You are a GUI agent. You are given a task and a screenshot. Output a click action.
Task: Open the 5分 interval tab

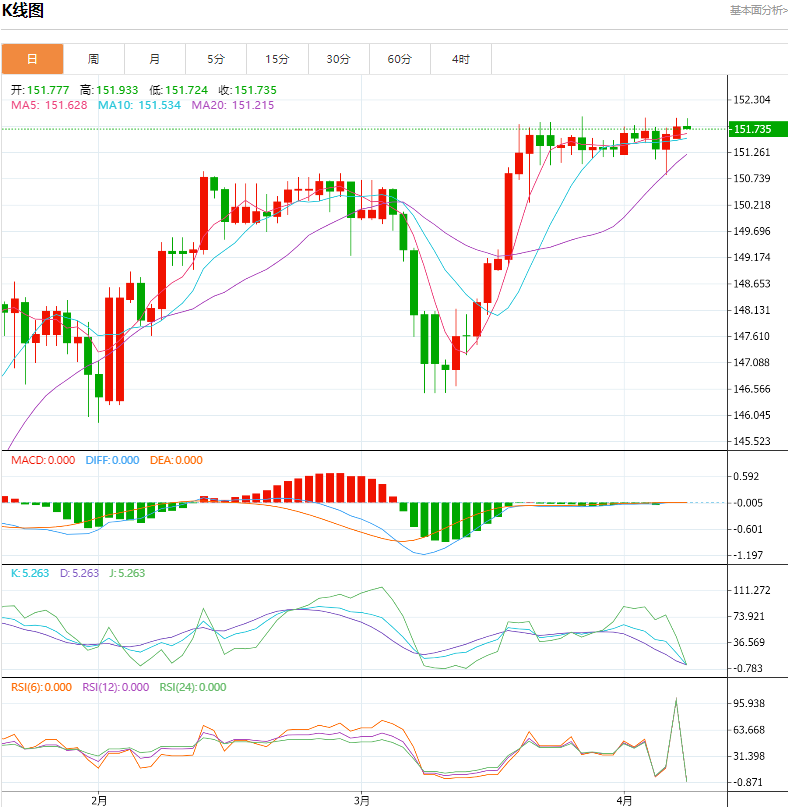pos(216,59)
